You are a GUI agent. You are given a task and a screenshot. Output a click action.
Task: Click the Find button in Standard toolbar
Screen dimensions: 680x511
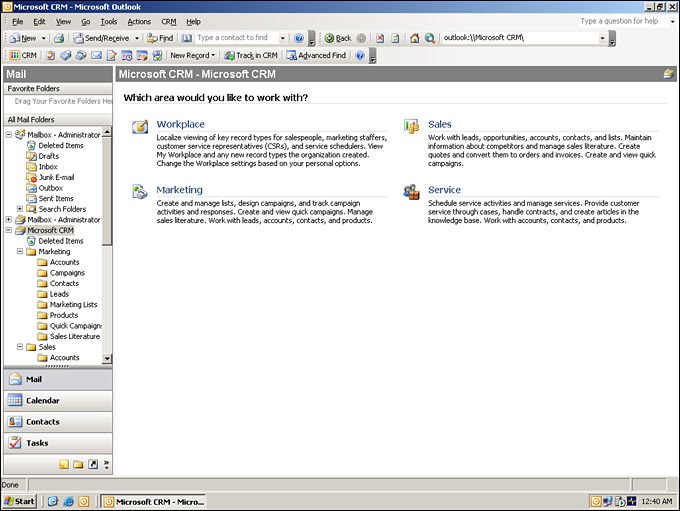(x=160, y=38)
